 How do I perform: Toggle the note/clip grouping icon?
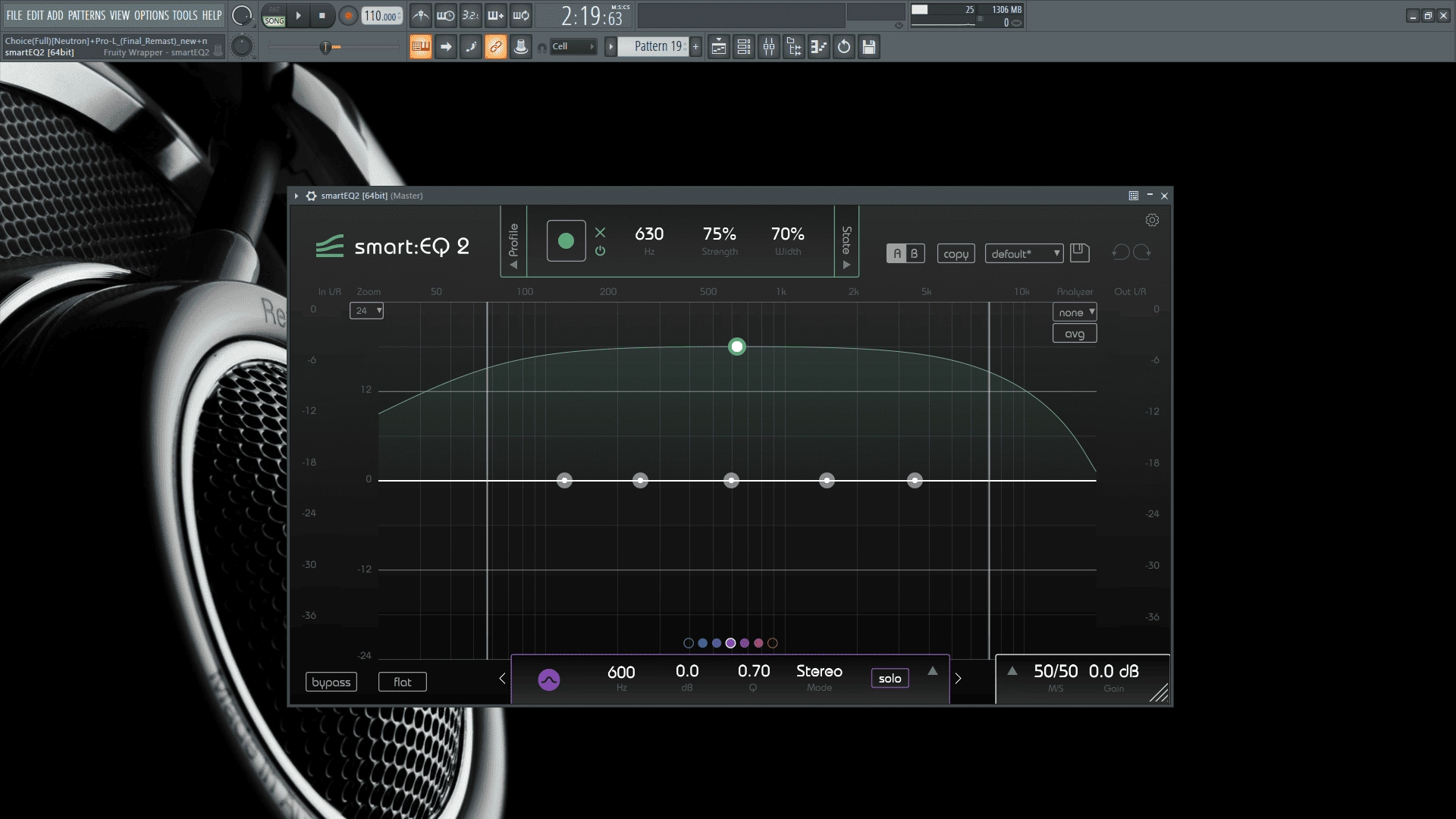[471, 47]
